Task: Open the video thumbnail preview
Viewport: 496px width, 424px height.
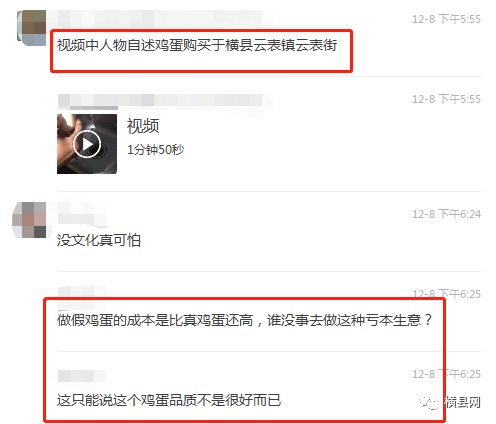Action: [87, 144]
